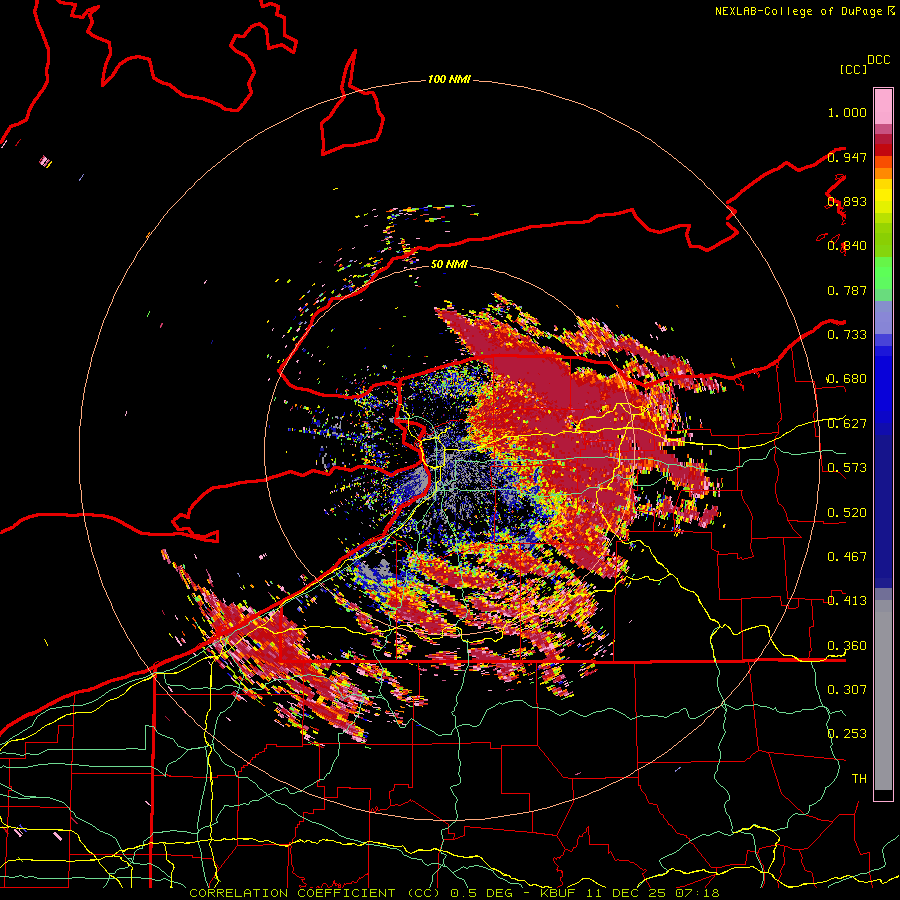Click the 0.893 scale value
900x900 pixels.
tap(847, 201)
